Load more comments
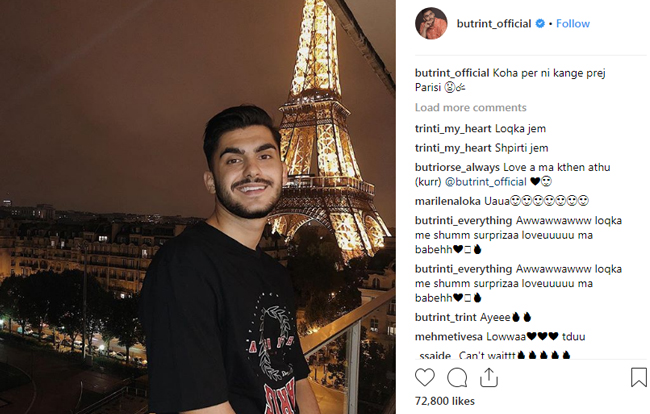 [x=471, y=108]
